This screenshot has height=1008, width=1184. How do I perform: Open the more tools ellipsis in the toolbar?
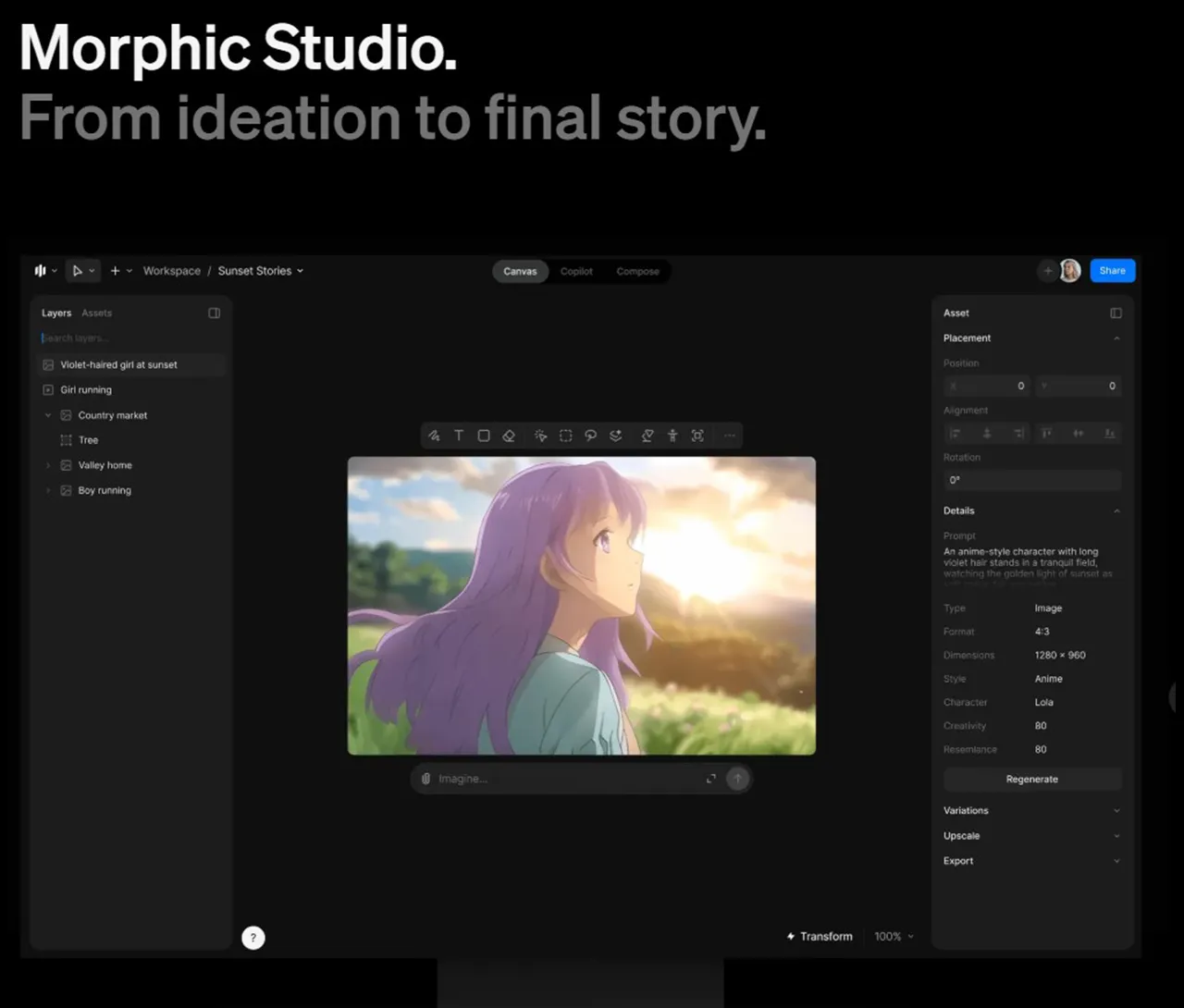pyautogui.click(x=730, y=435)
